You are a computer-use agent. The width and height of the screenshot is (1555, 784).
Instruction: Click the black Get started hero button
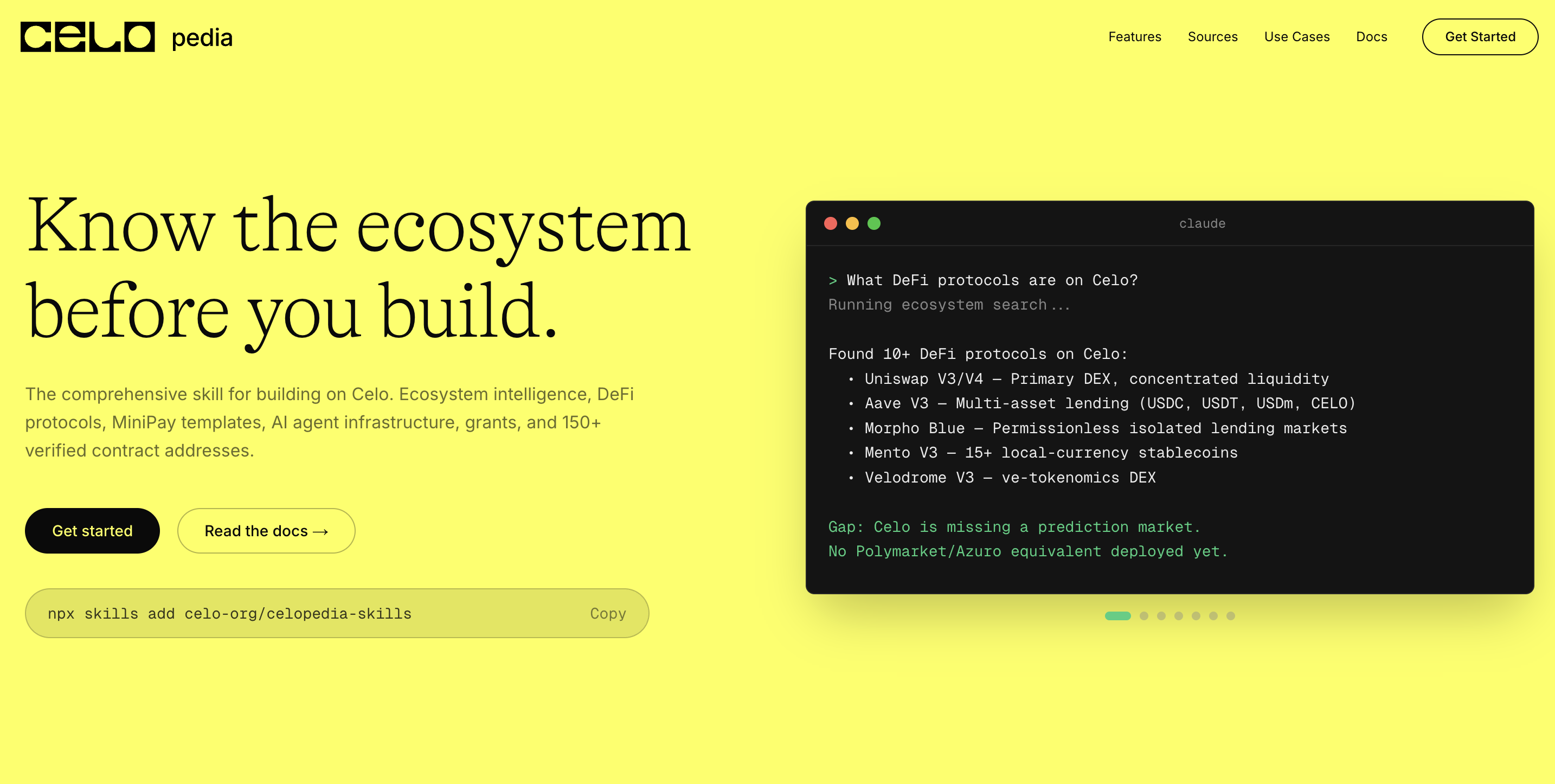click(92, 530)
